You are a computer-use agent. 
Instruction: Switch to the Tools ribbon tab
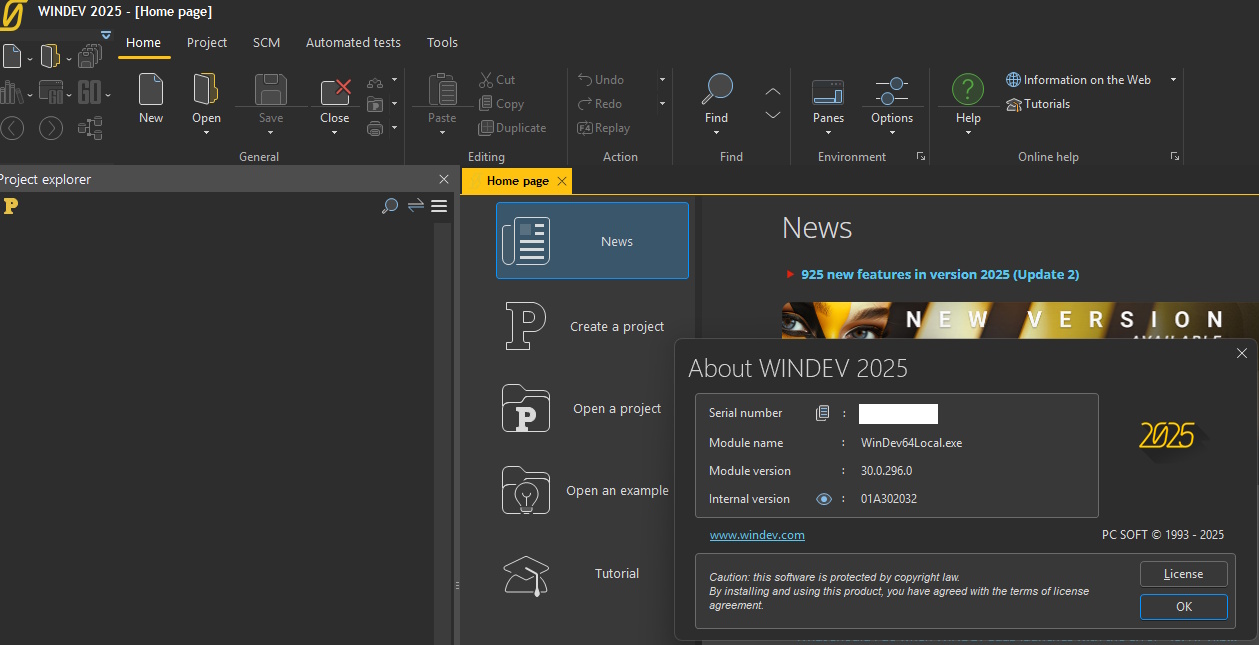[442, 43]
